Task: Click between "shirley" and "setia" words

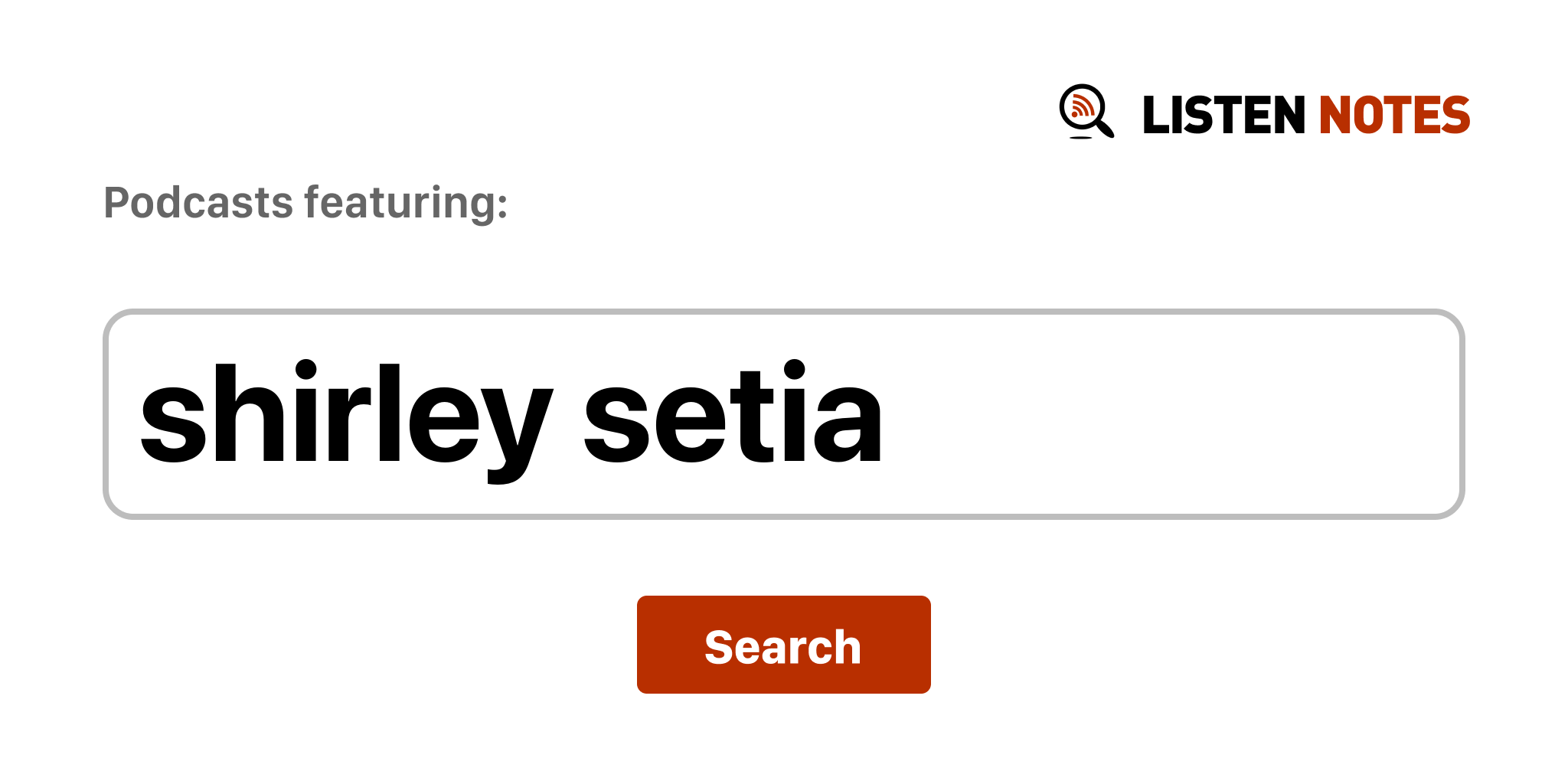Action: point(568,414)
